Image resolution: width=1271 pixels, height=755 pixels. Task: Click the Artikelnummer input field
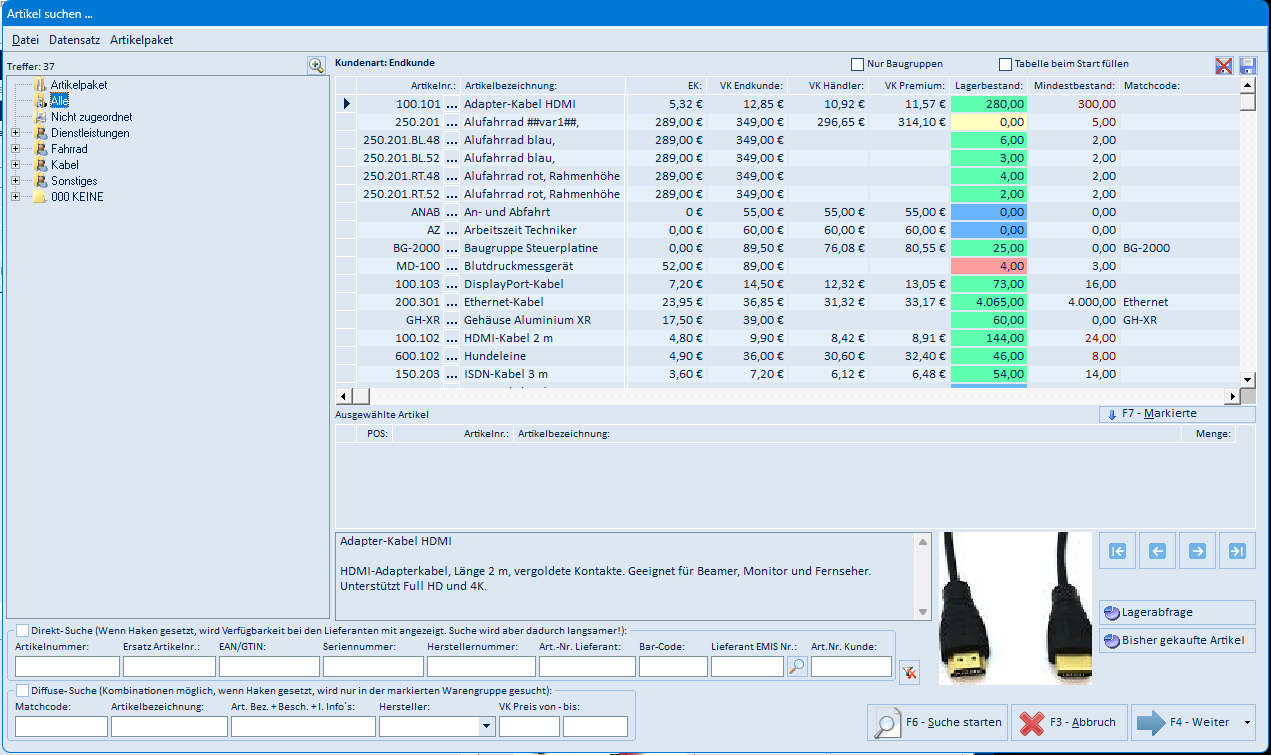coord(68,667)
